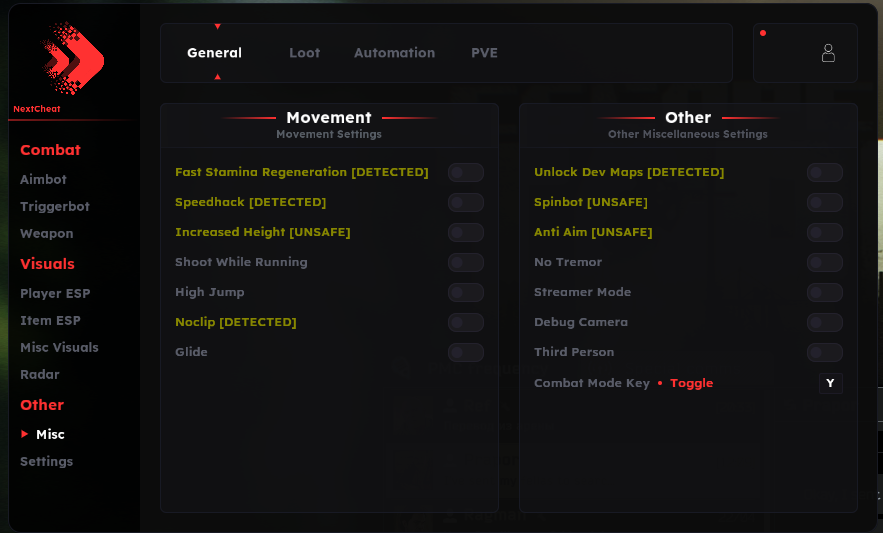
Task: Open the Automation tab
Action: (394, 53)
